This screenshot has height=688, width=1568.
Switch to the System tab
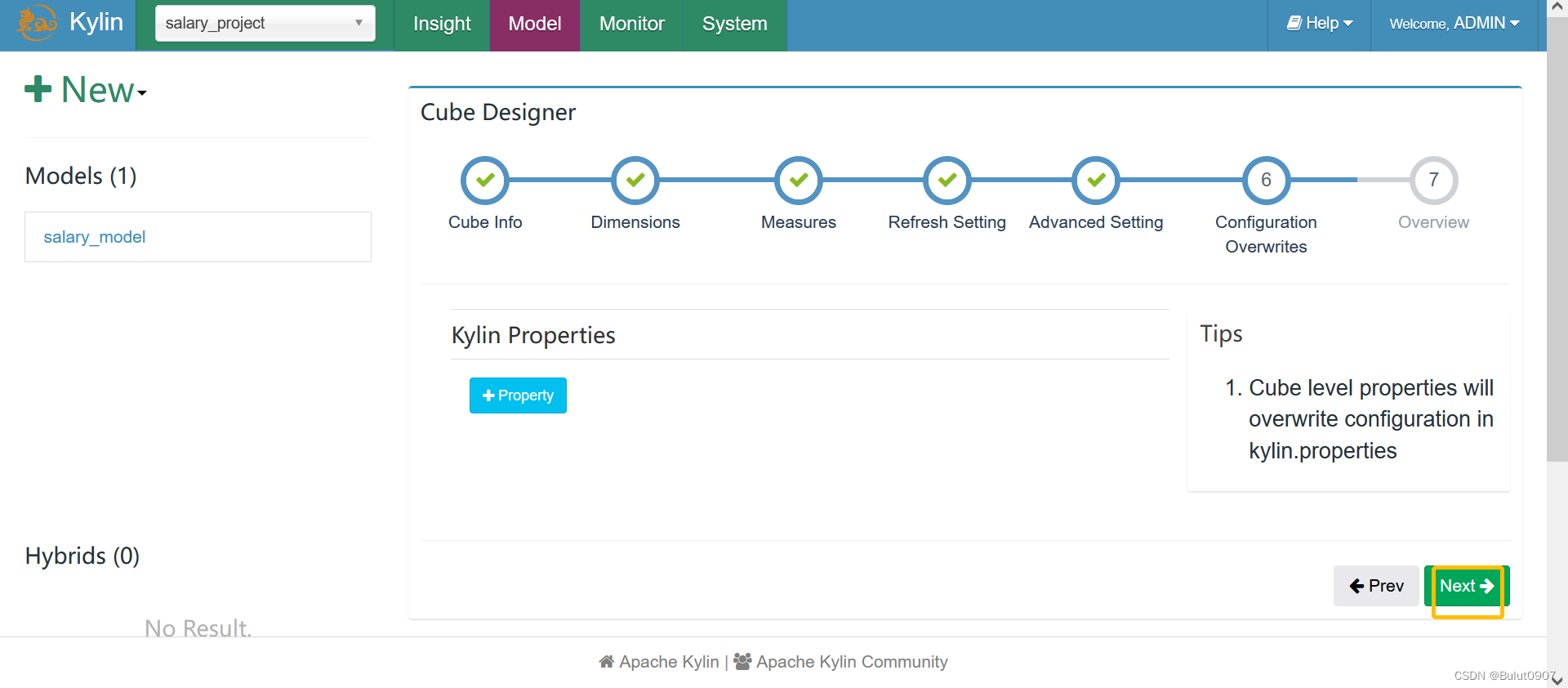pyautogui.click(x=735, y=24)
